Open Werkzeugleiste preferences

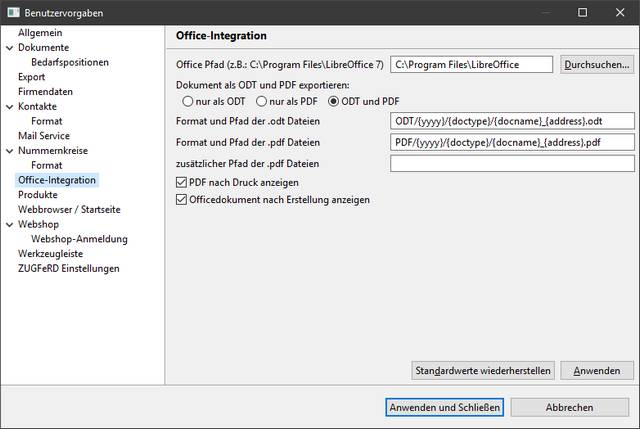[50, 253]
